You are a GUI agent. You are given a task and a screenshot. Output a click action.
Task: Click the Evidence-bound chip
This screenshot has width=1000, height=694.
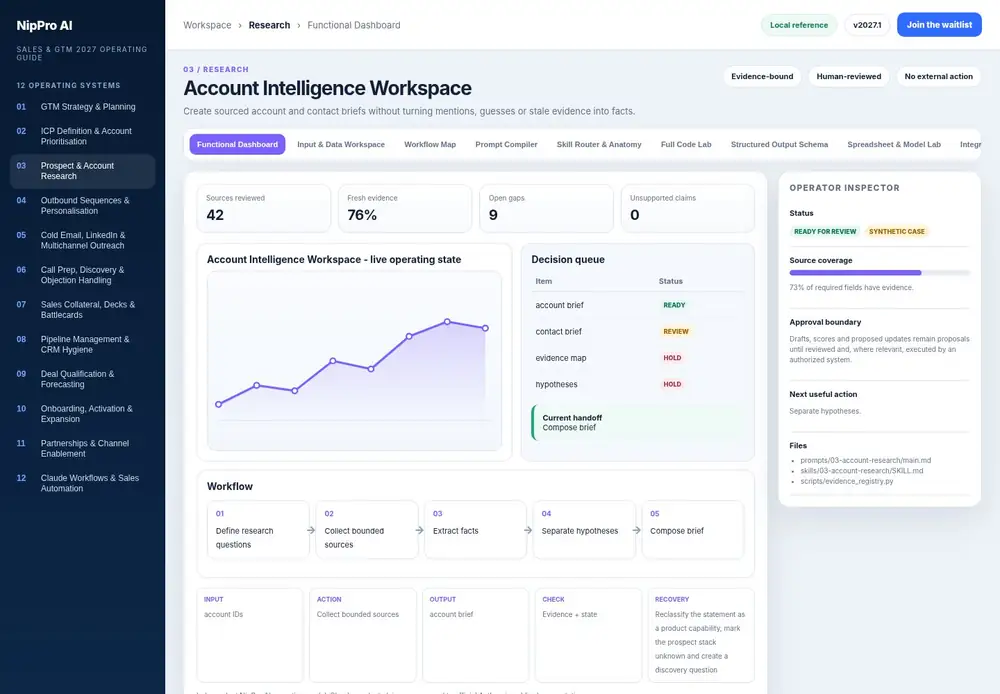762,77
